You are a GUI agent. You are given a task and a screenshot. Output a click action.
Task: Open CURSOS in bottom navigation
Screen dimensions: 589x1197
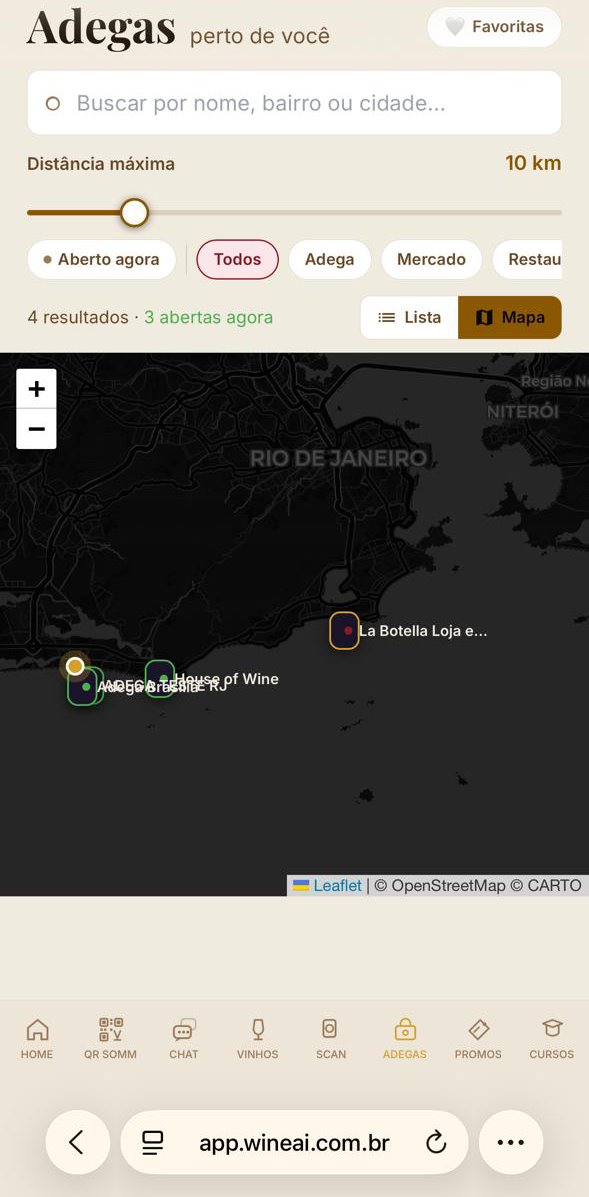click(552, 1039)
